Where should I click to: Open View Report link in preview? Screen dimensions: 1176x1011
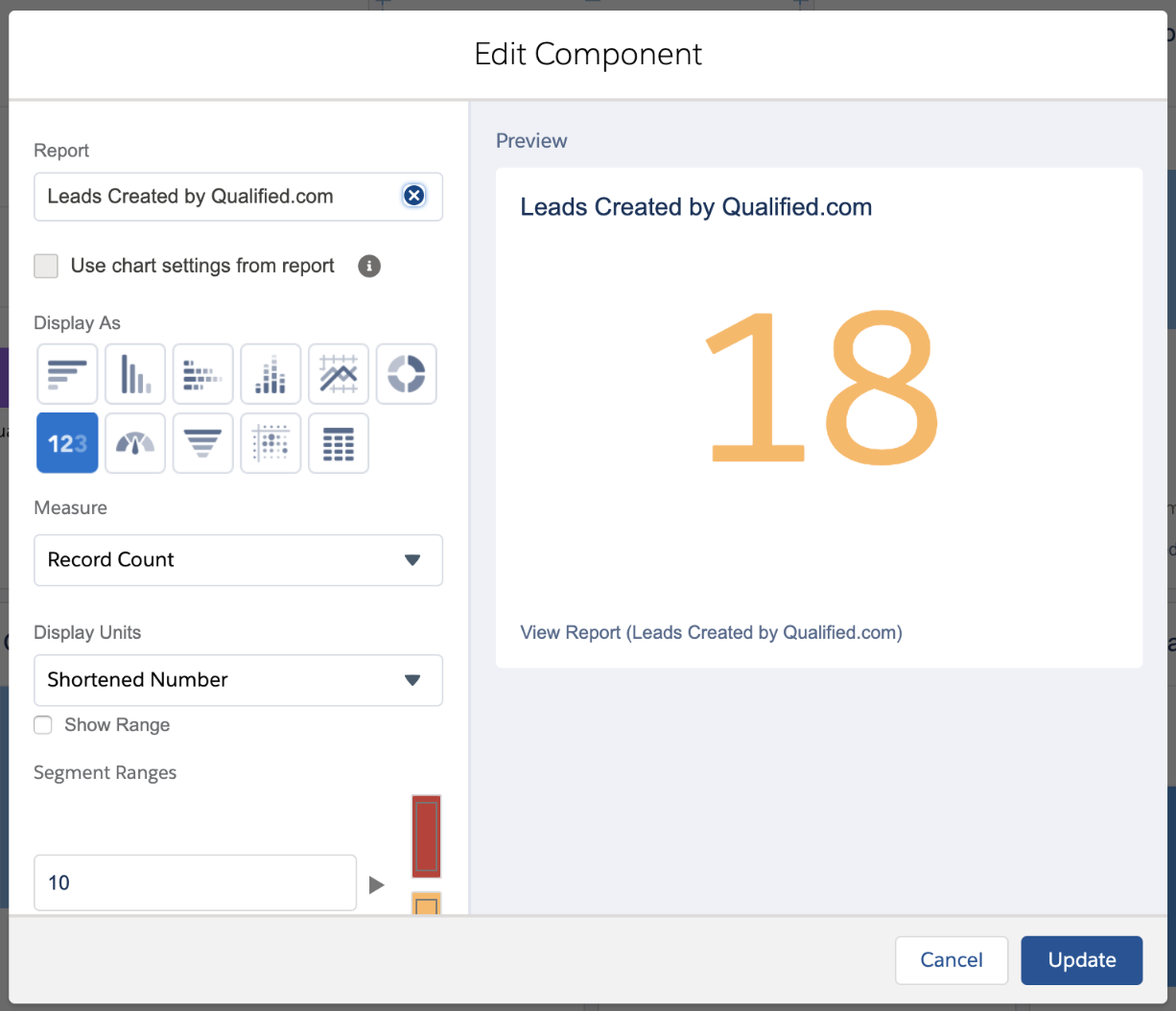pyautogui.click(x=711, y=632)
